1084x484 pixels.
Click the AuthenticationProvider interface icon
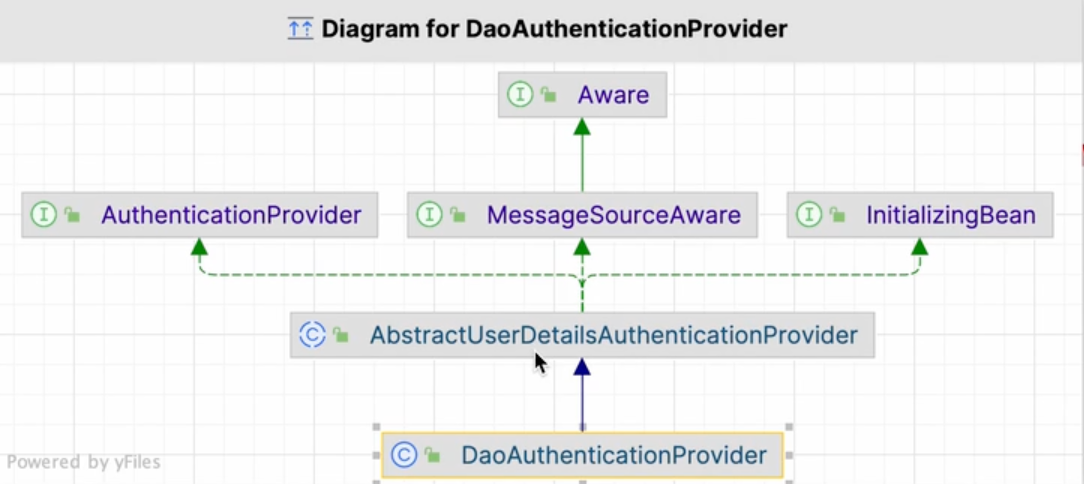click(x=44, y=215)
